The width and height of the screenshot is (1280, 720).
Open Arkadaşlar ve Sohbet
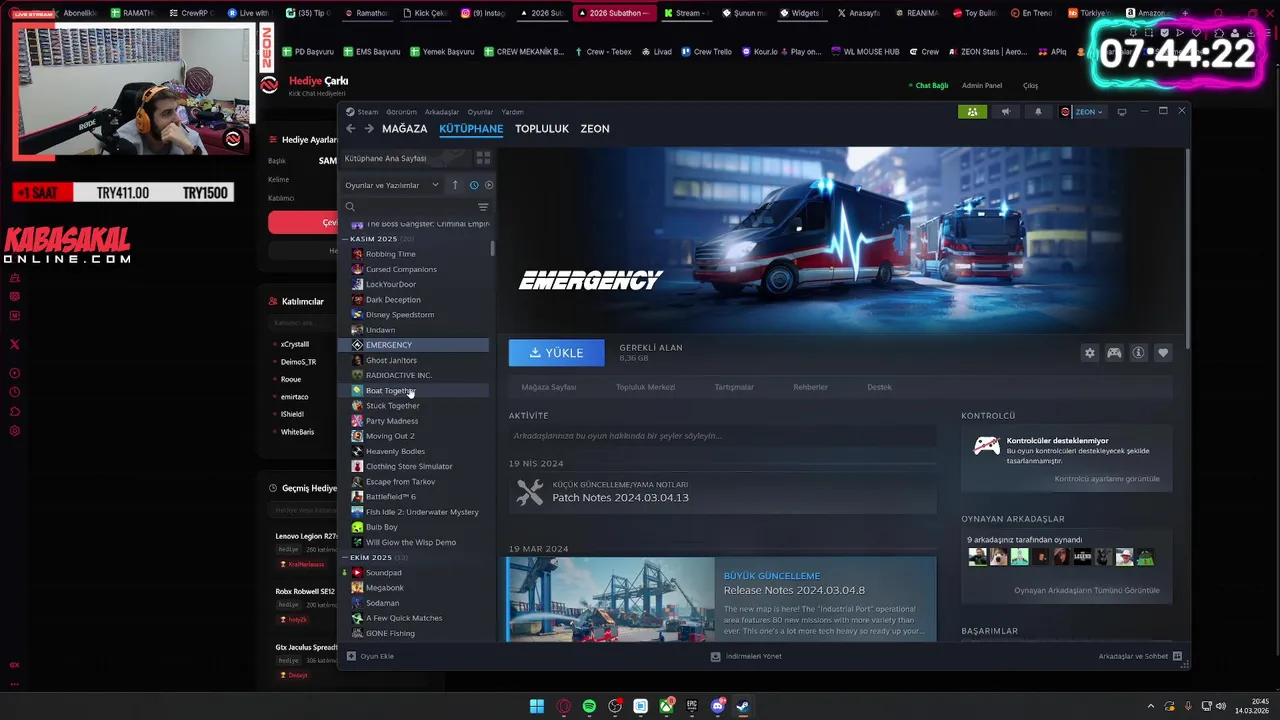pos(1140,656)
